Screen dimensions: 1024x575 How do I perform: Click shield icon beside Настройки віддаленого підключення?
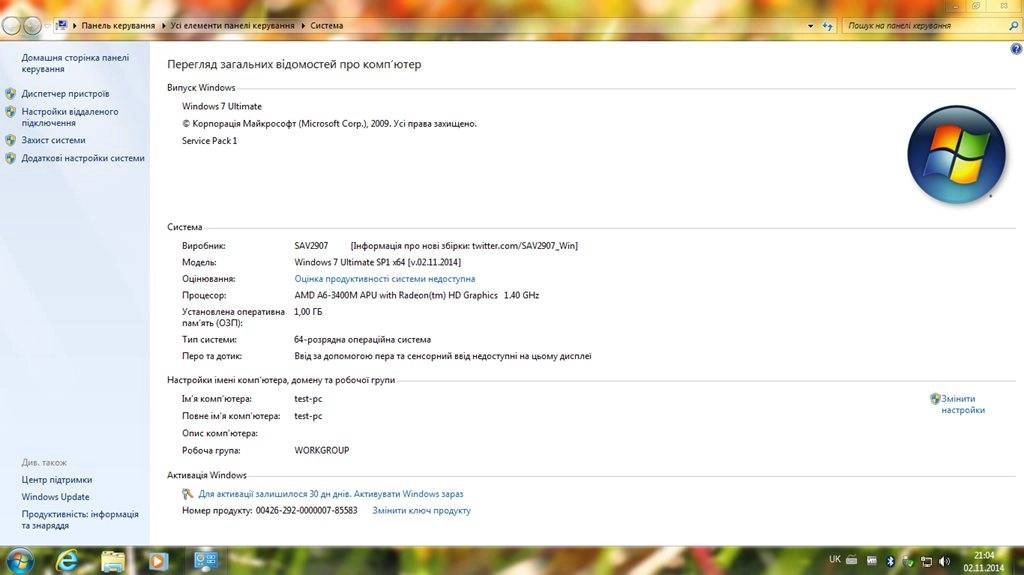coord(10,112)
